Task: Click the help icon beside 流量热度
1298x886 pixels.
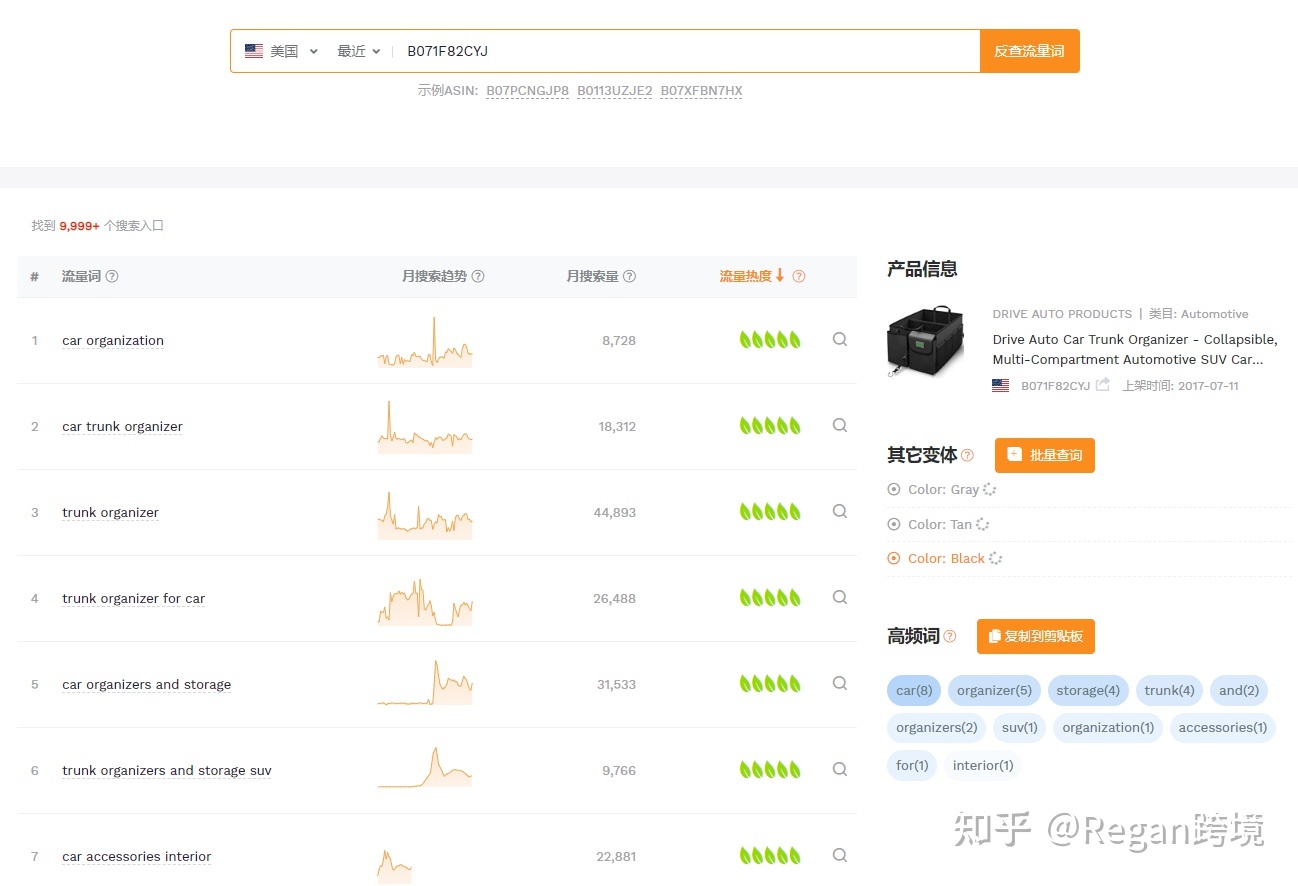Action: tap(799, 276)
